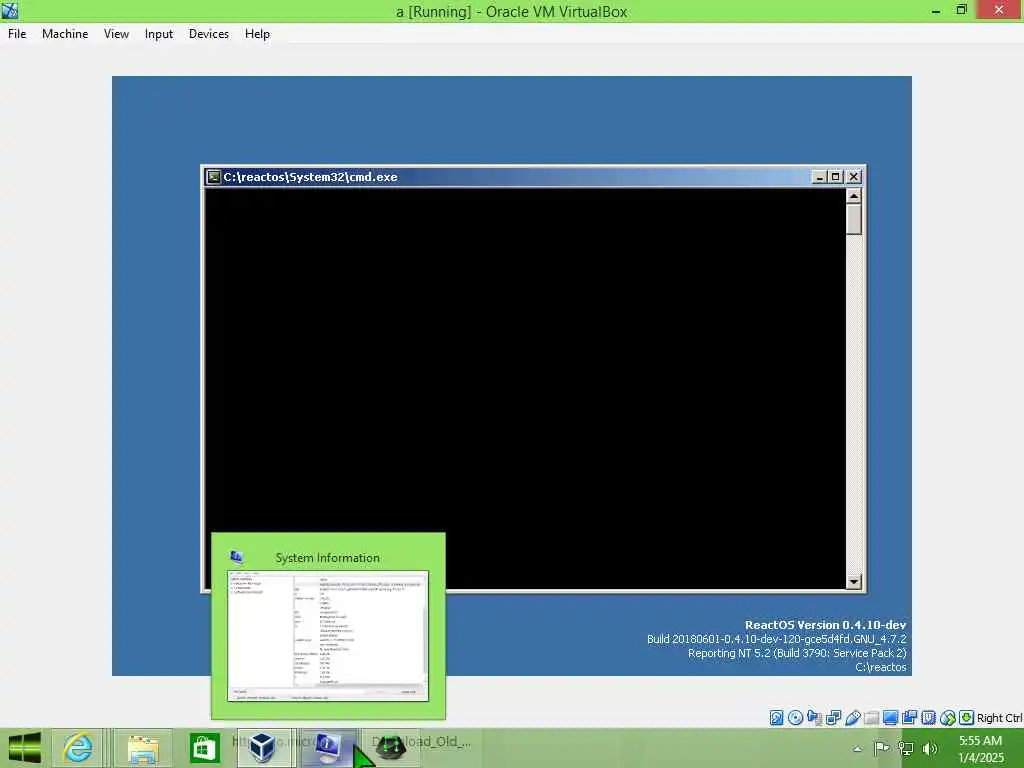Switch to the VirtualBox taskbar button
This screenshot has height=768, width=1024.
click(264, 748)
